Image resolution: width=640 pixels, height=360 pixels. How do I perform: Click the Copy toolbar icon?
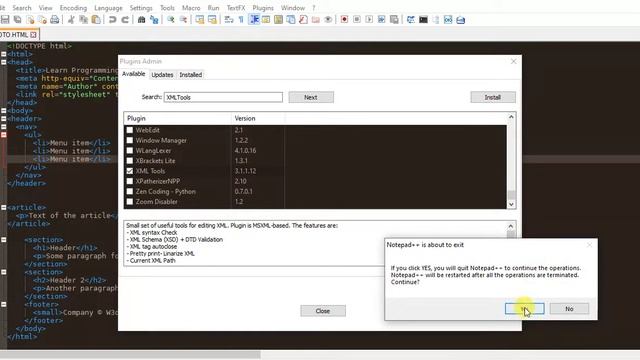pos(84,20)
